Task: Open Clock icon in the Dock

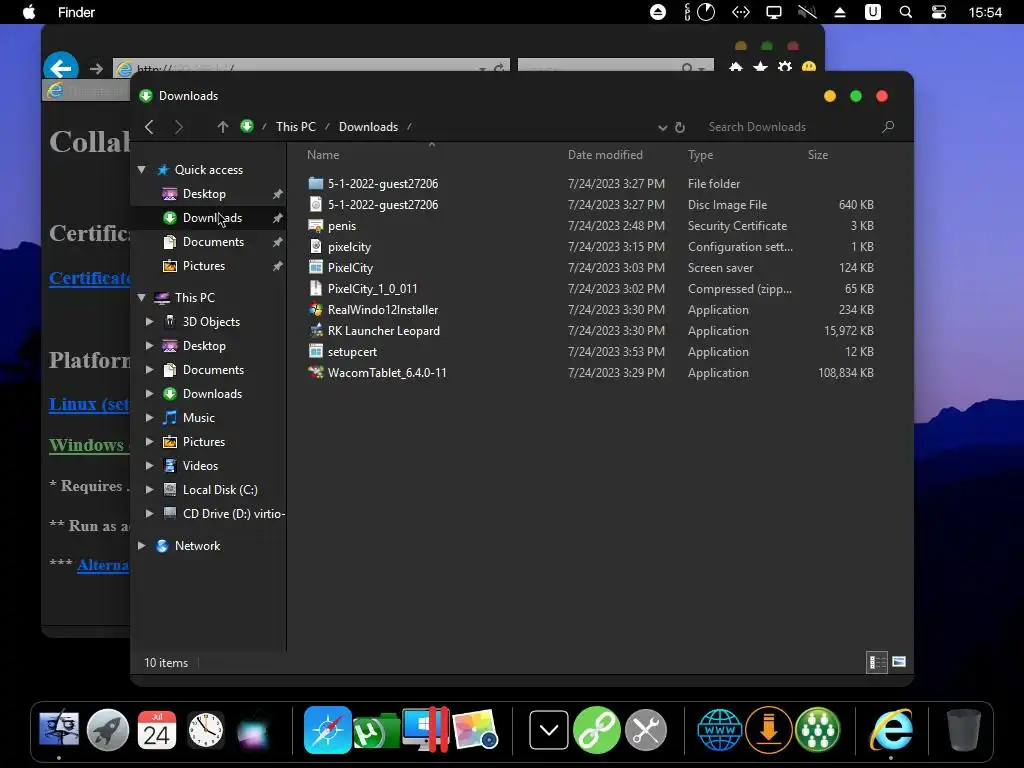Action: pos(206,730)
